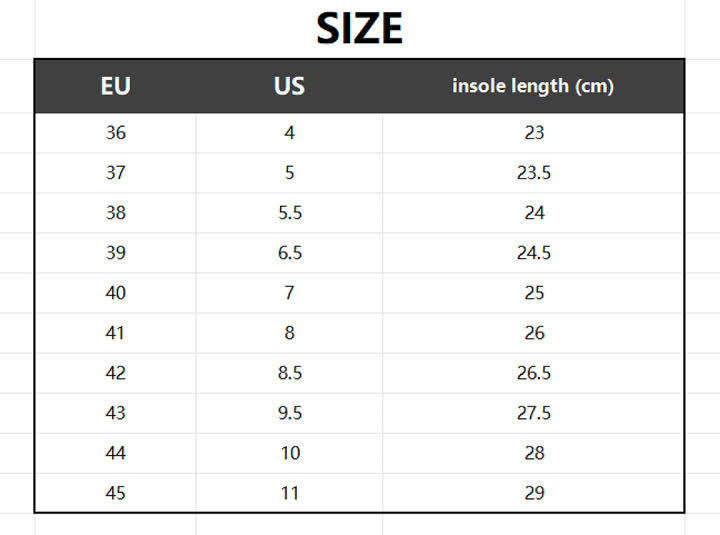Select insole length 24.5 cell
Image resolution: width=720 pixels, height=535 pixels.
point(534,253)
